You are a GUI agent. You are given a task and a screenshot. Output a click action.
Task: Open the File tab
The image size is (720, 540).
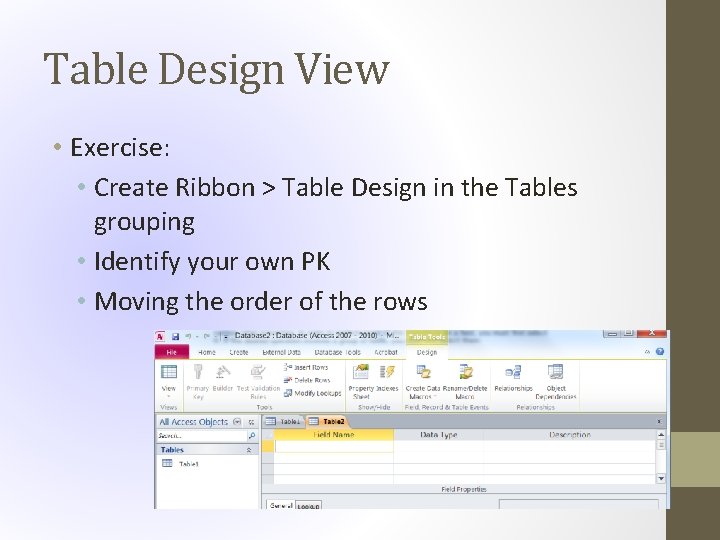172,352
